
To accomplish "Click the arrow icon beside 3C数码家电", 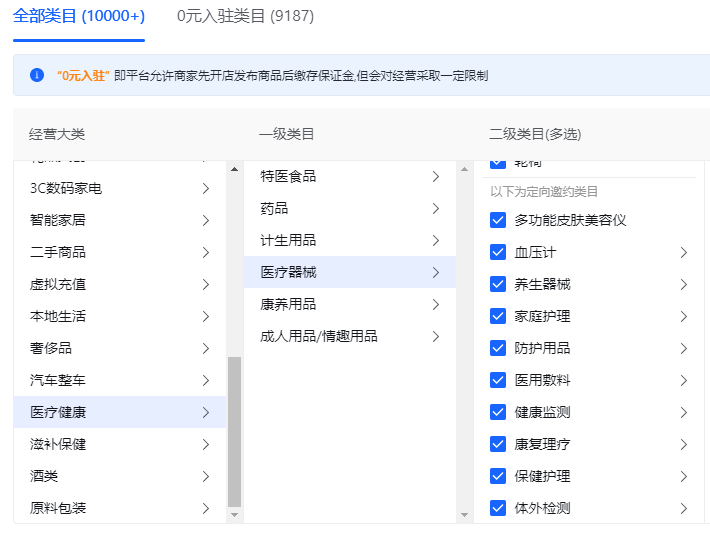I will pos(205,188).
